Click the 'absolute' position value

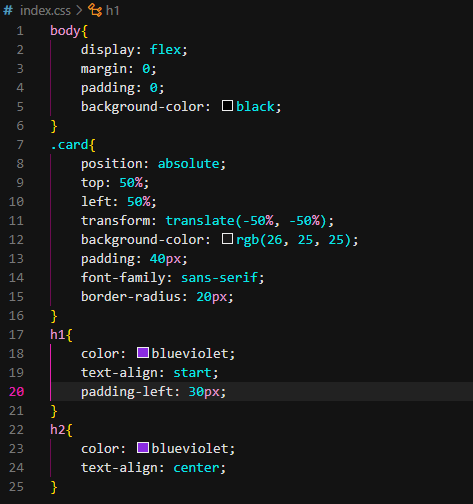(189, 164)
